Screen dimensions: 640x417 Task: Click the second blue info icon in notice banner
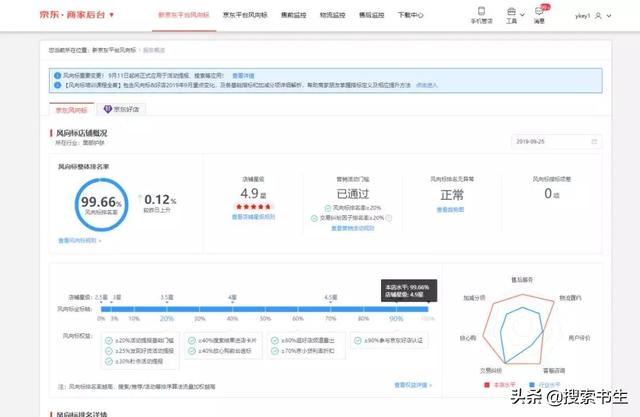[x=58, y=85]
